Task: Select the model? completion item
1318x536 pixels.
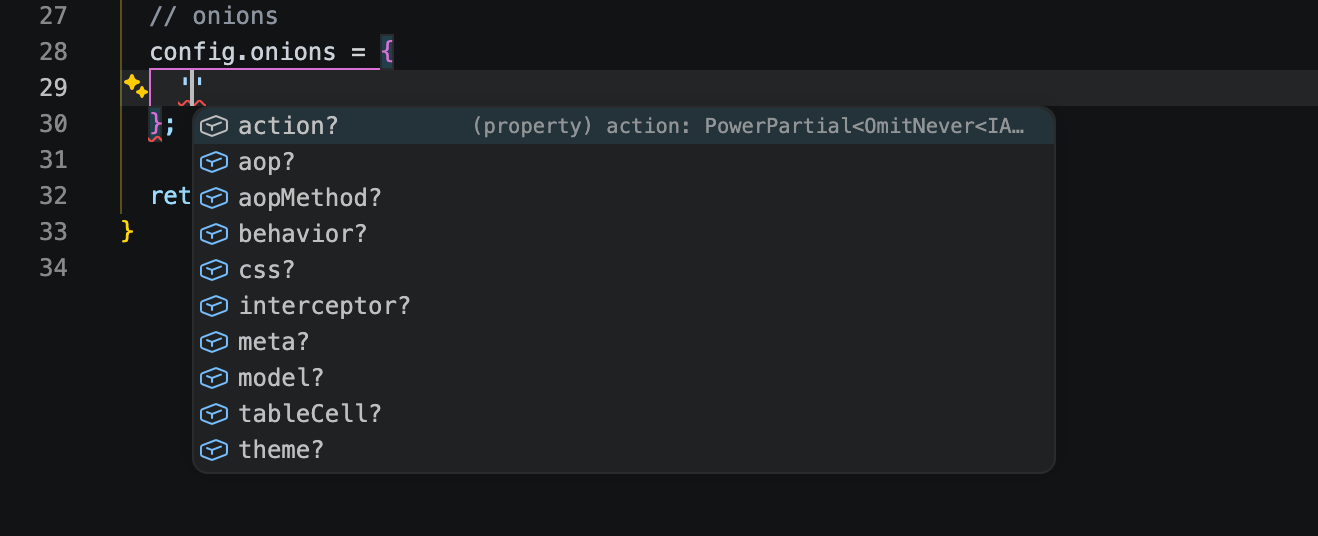Action: [x=281, y=378]
